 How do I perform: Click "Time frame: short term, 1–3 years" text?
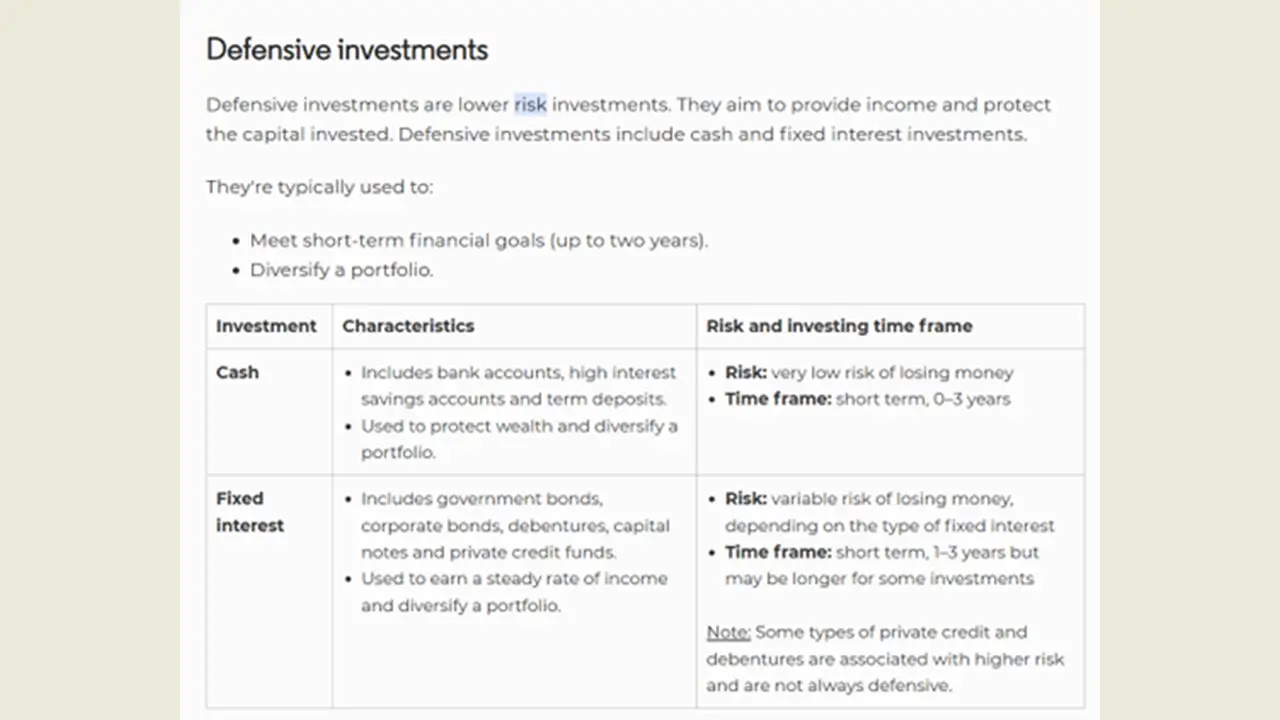[881, 552]
